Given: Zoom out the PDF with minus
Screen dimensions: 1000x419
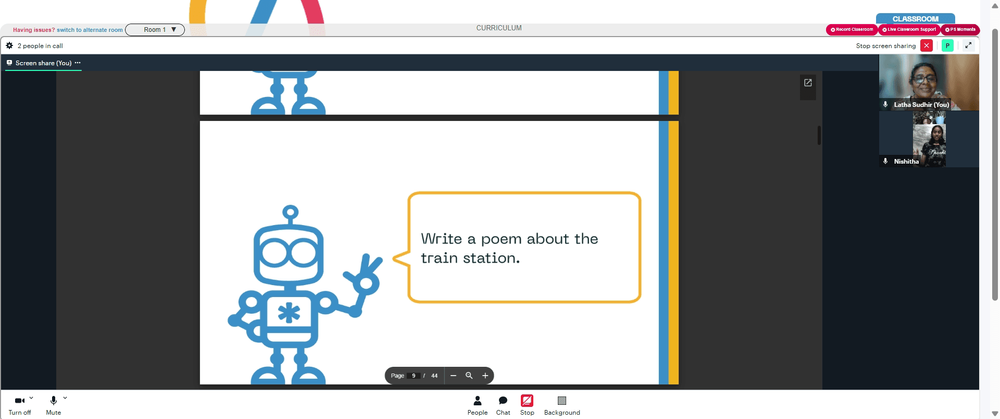Looking at the screenshot, I should 453,376.
